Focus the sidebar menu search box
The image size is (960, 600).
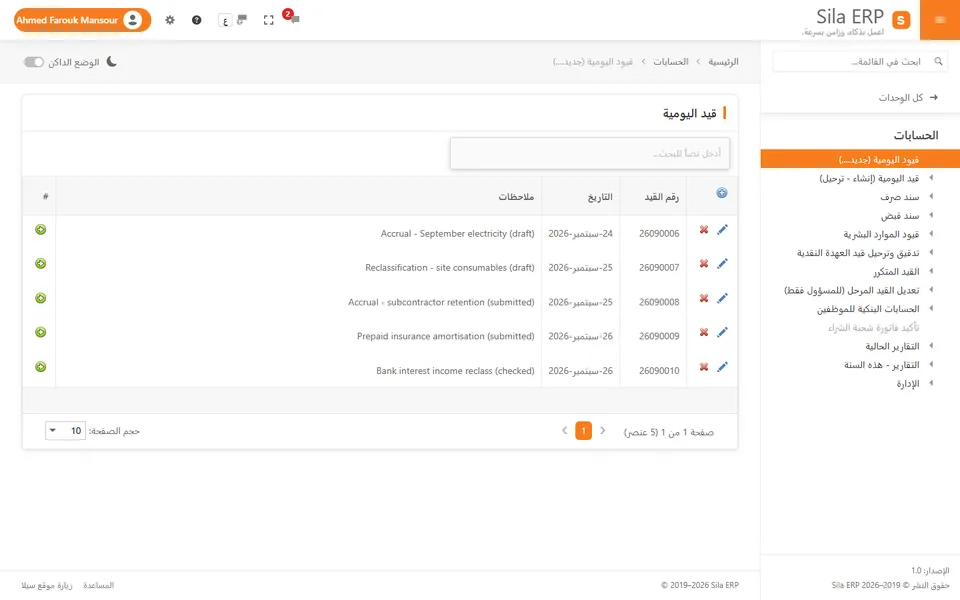[x=860, y=62]
